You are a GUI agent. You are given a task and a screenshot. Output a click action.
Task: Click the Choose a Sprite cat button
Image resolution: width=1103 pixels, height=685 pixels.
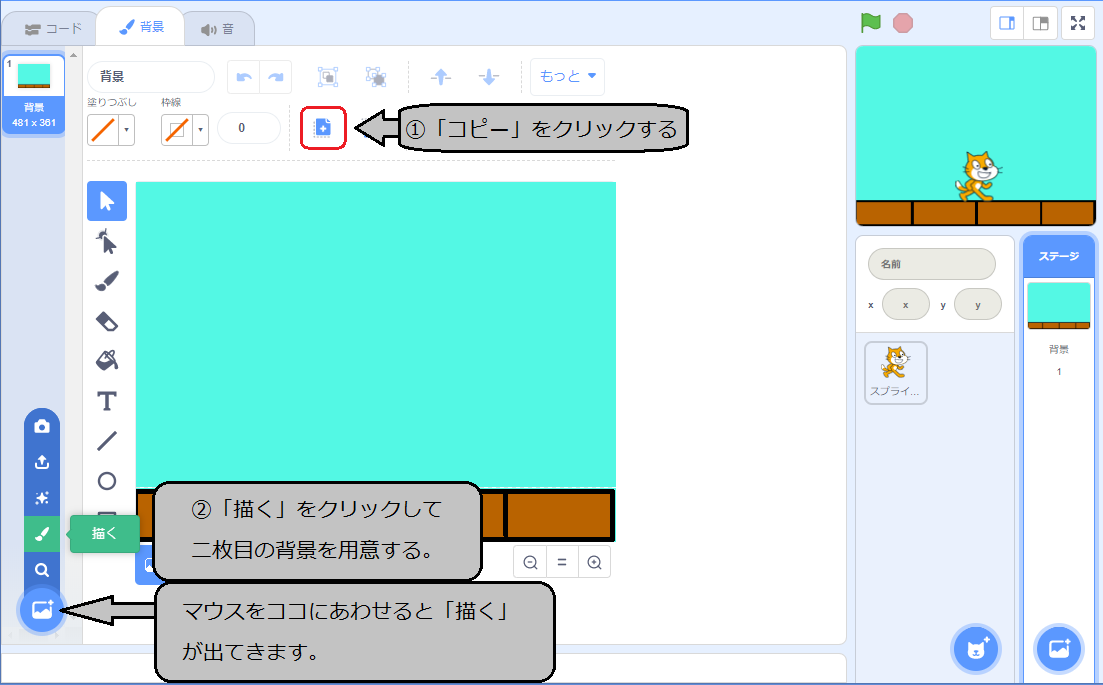(976, 648)
